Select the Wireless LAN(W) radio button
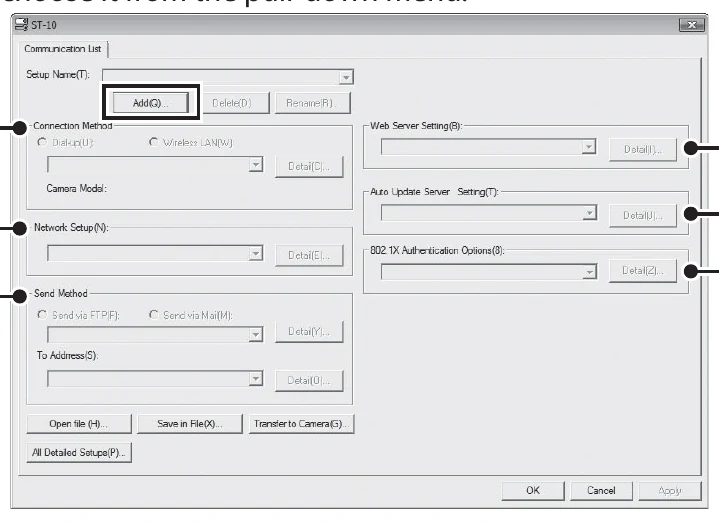The height and width of the screenshot is (525, 720). [153, 142]
